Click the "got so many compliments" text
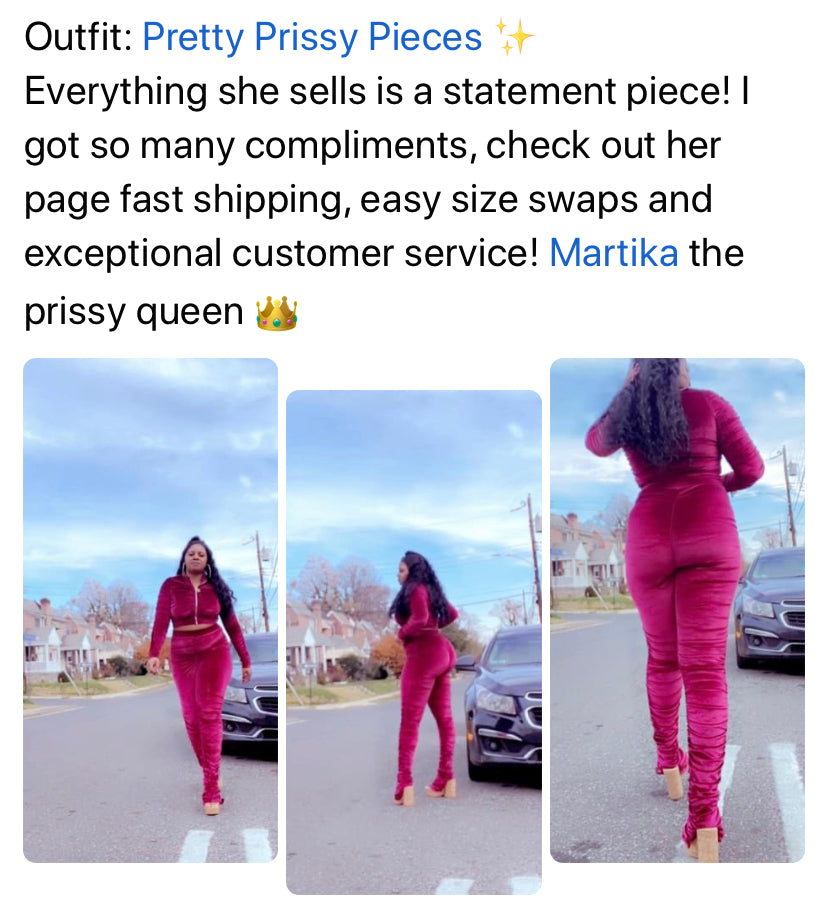This screenshot has height=902, width=828. pos(246,146)
